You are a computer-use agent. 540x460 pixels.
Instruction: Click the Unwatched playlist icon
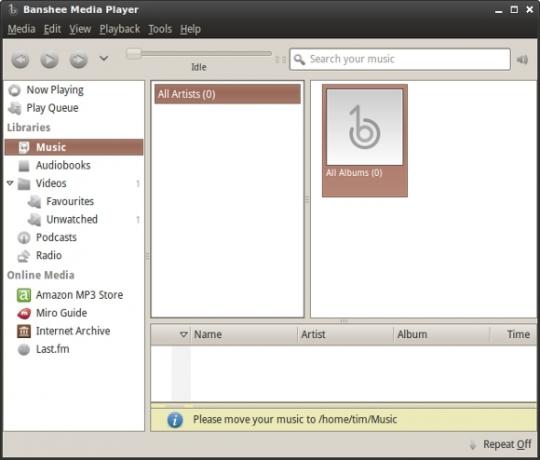pyautogui.click(x=34, y=220)
